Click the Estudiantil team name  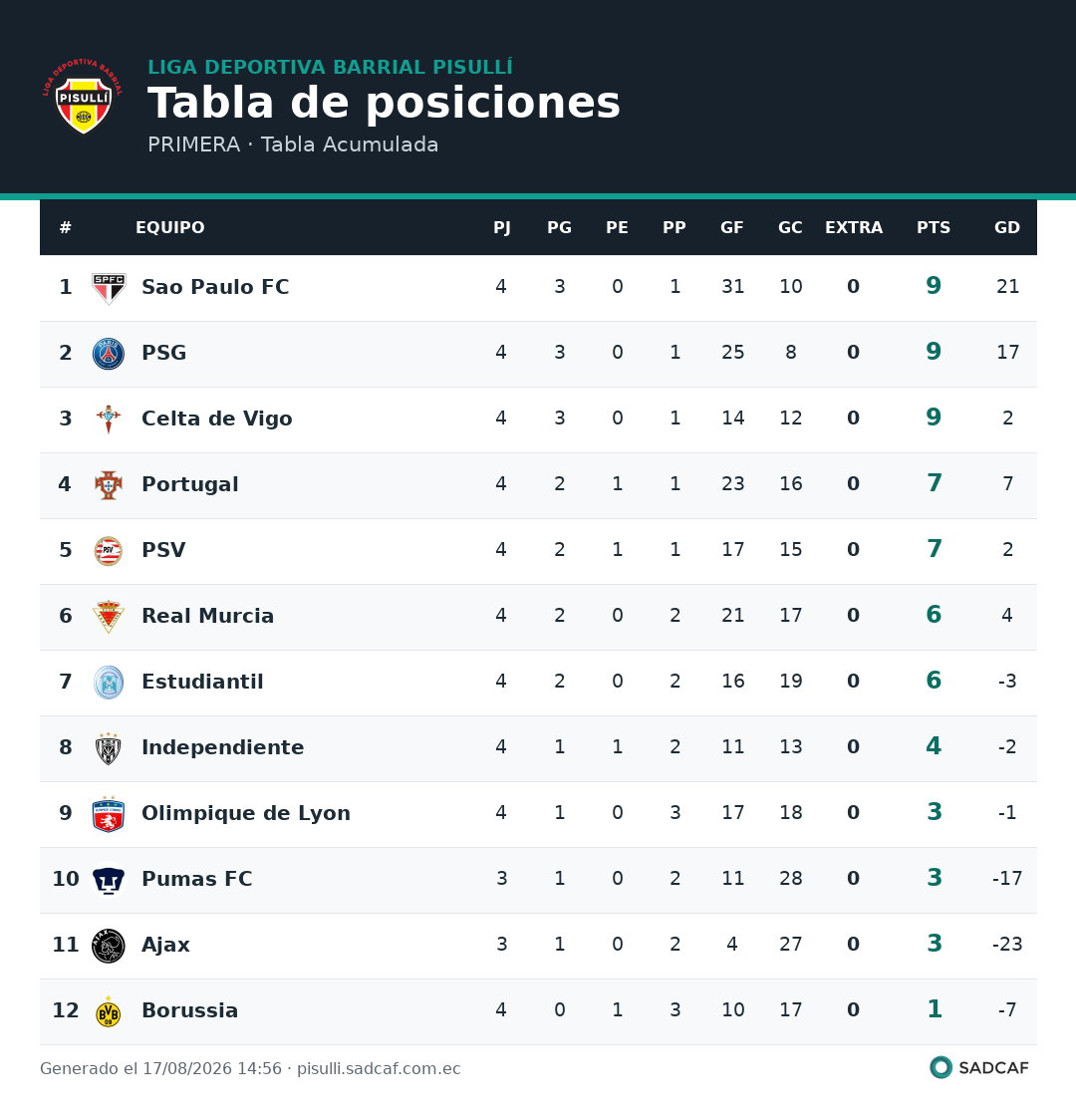click(202, 682)
